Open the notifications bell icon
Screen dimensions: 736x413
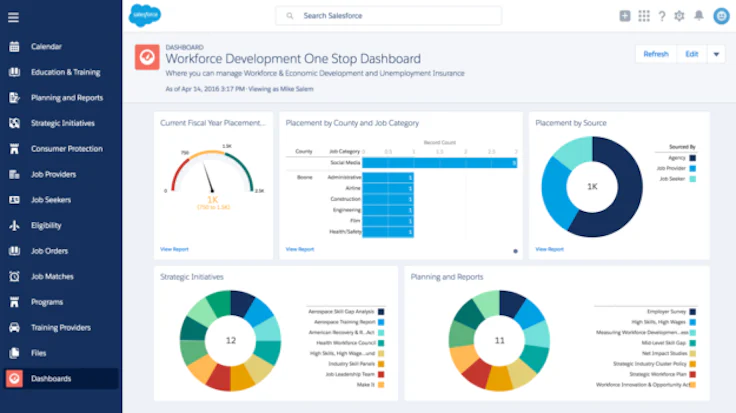(699, 15)
